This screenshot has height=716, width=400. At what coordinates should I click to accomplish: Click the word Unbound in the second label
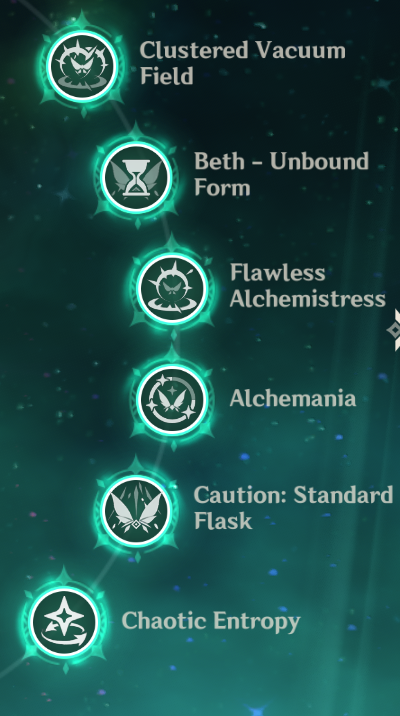(x=319, y=161)
